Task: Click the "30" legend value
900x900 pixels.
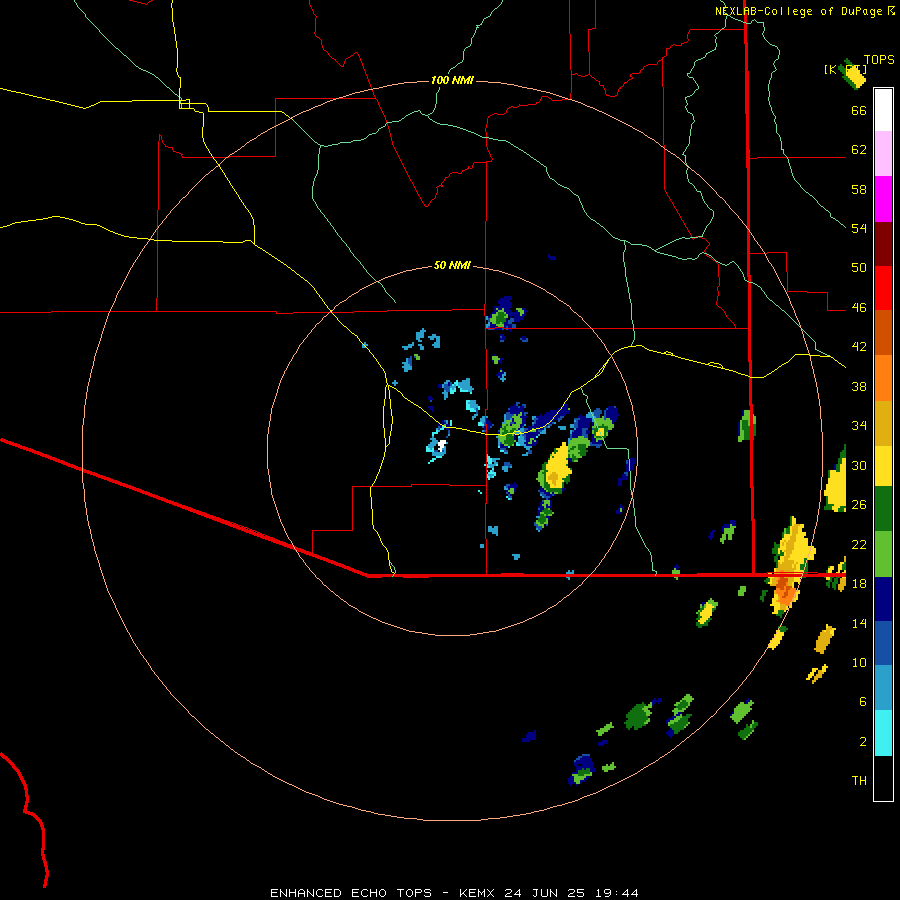Action: [859, 465]
